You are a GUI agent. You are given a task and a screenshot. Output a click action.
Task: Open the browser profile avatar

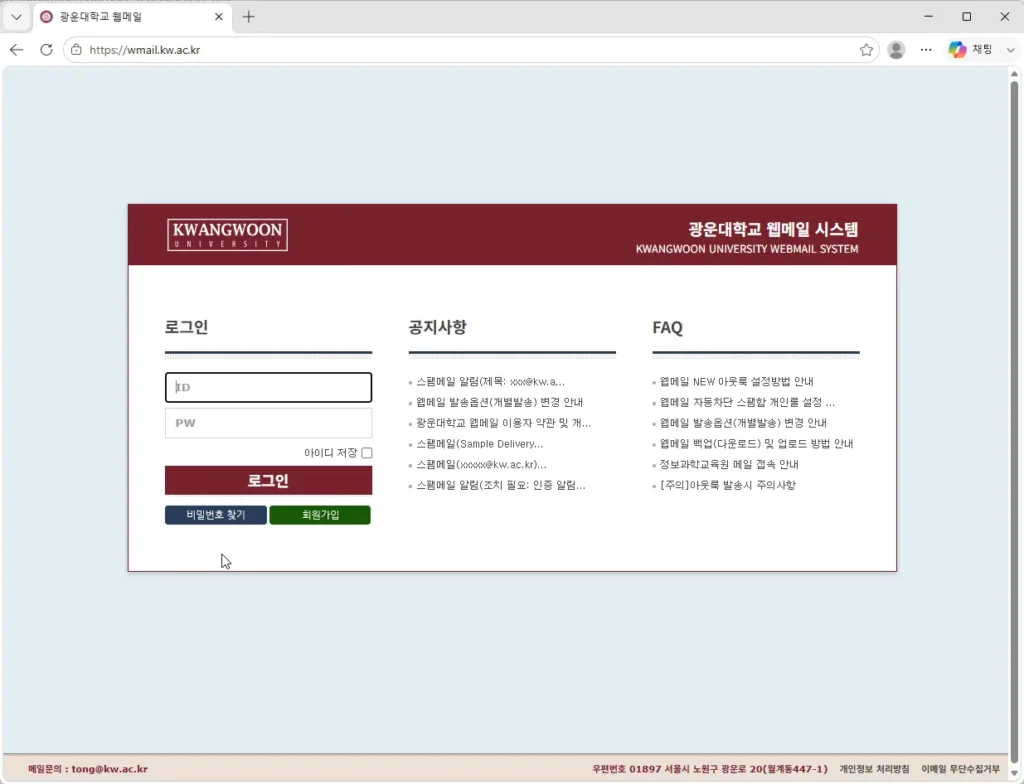point(896,50)
